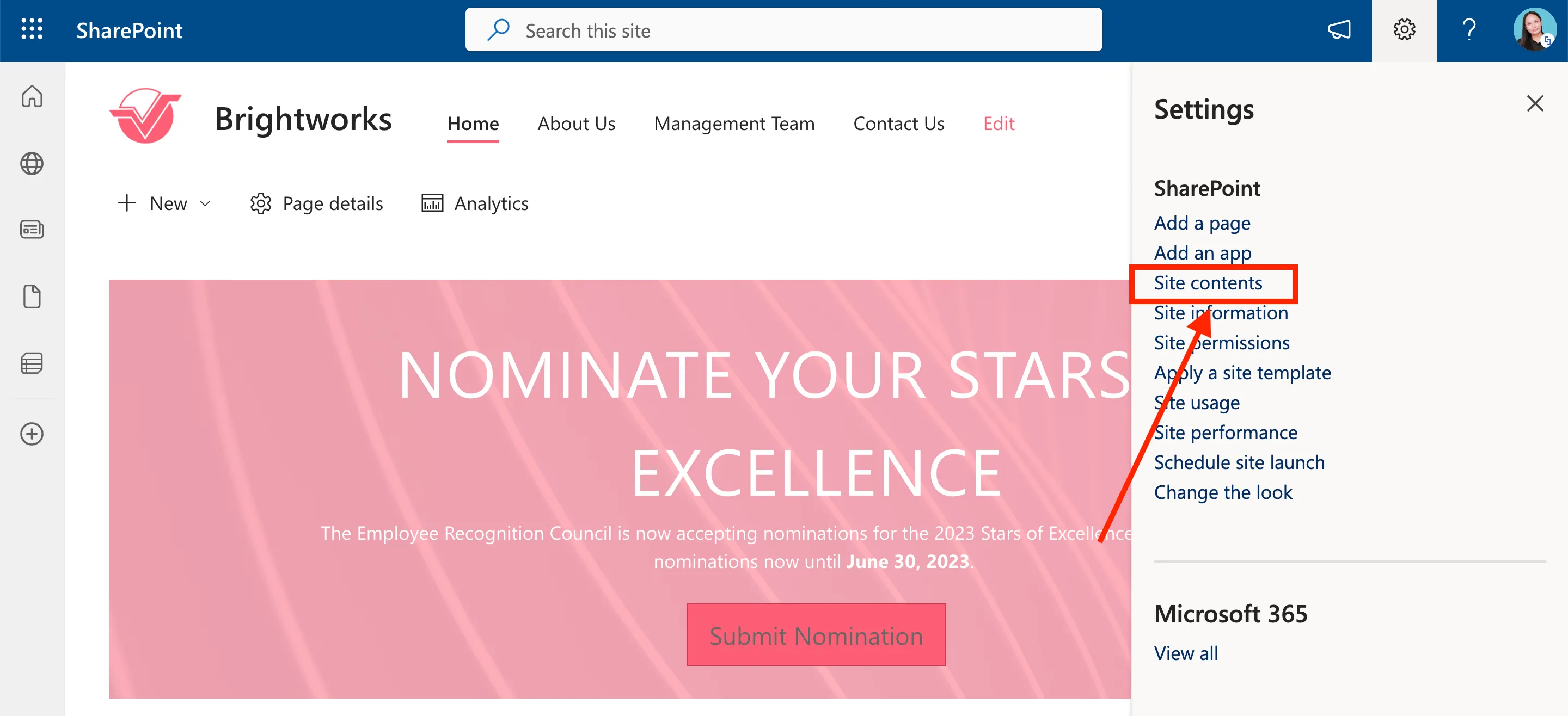Open Page details

click(x=316, y=203)
